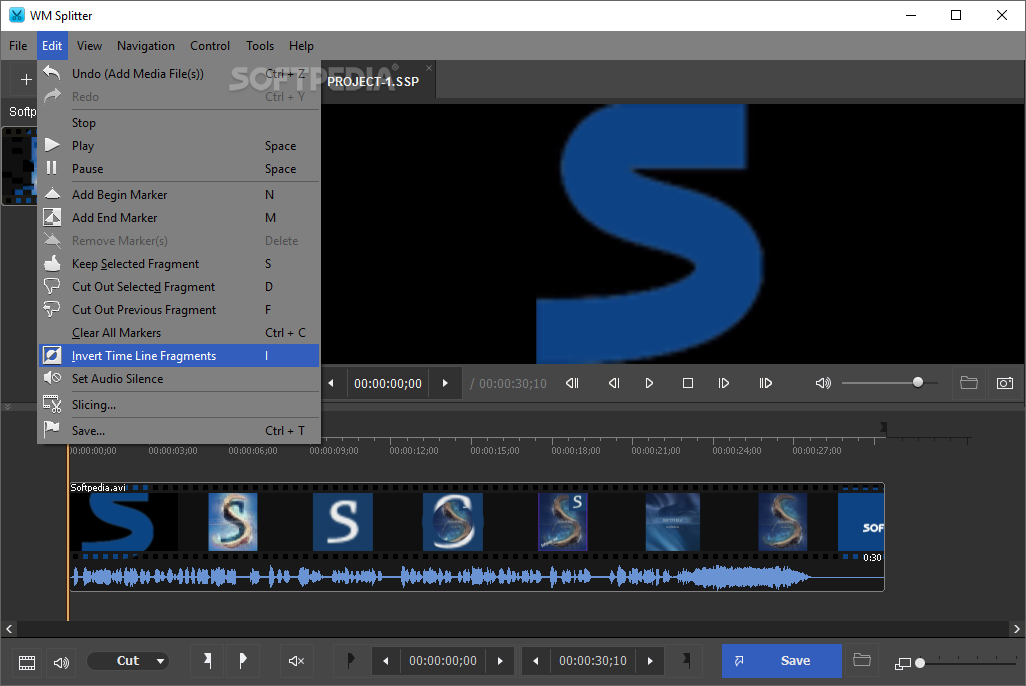
Task: Click the blue Save button
Action: pos(782,661)
